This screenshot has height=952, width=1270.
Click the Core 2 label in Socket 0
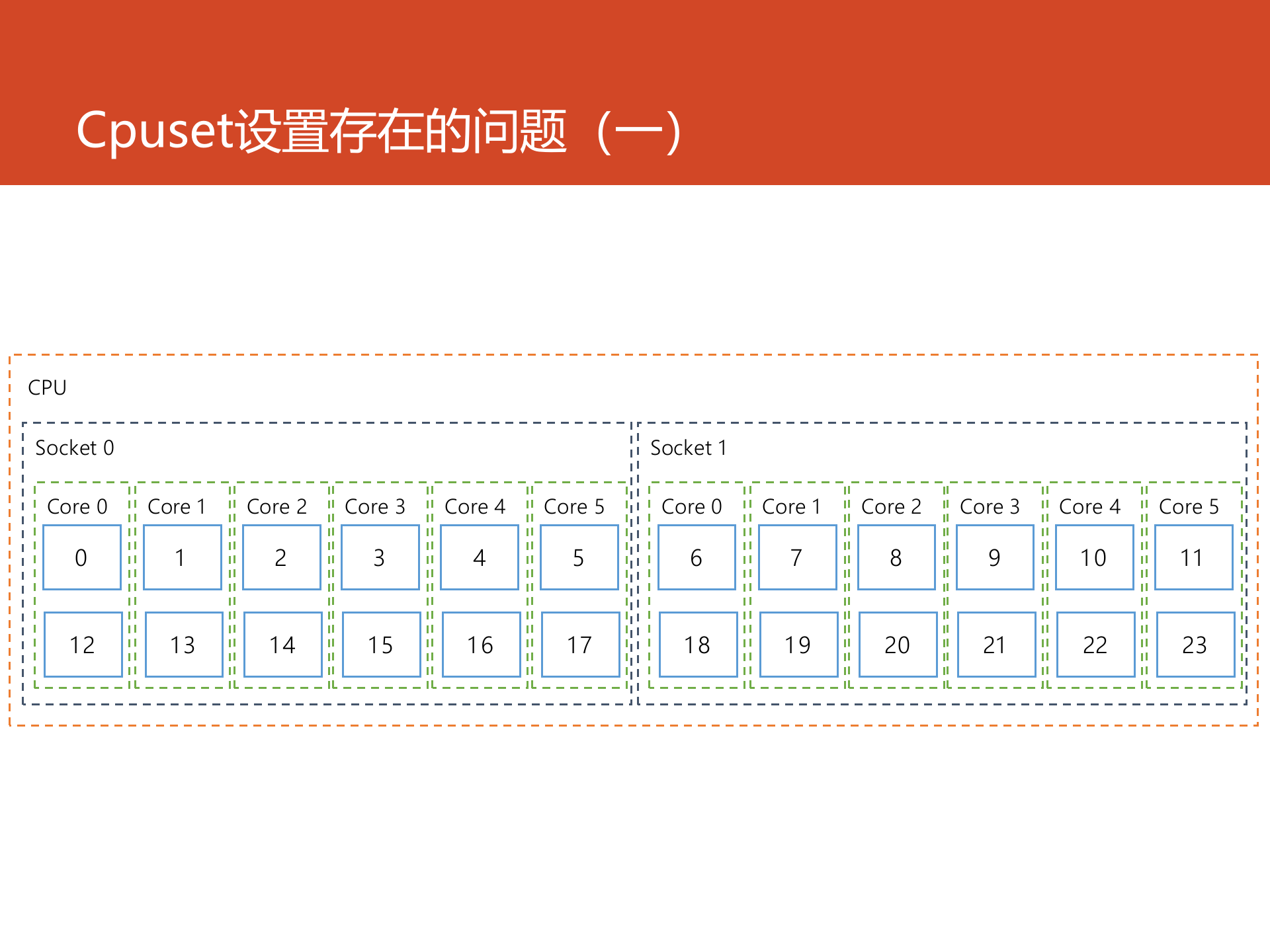(x=277, y=506)
